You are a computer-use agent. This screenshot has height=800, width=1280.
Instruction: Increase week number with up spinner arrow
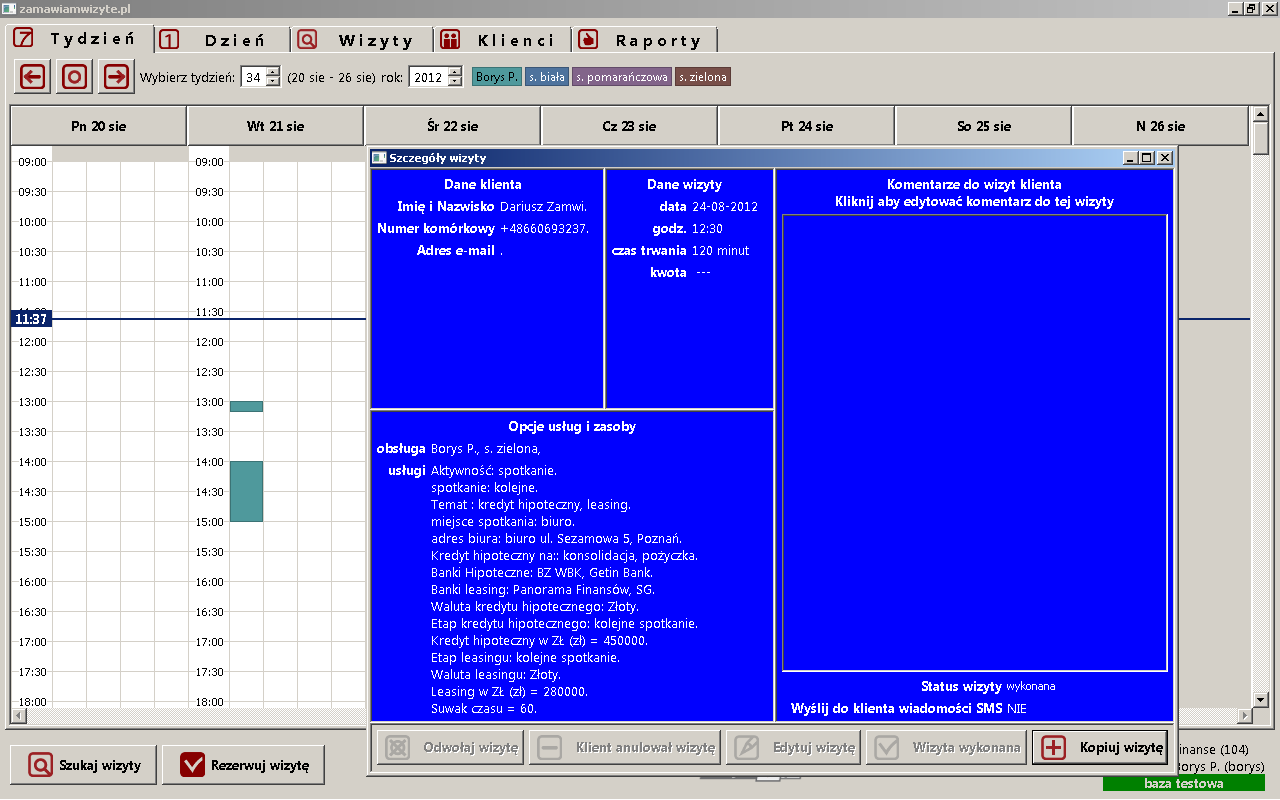[273, 72]
